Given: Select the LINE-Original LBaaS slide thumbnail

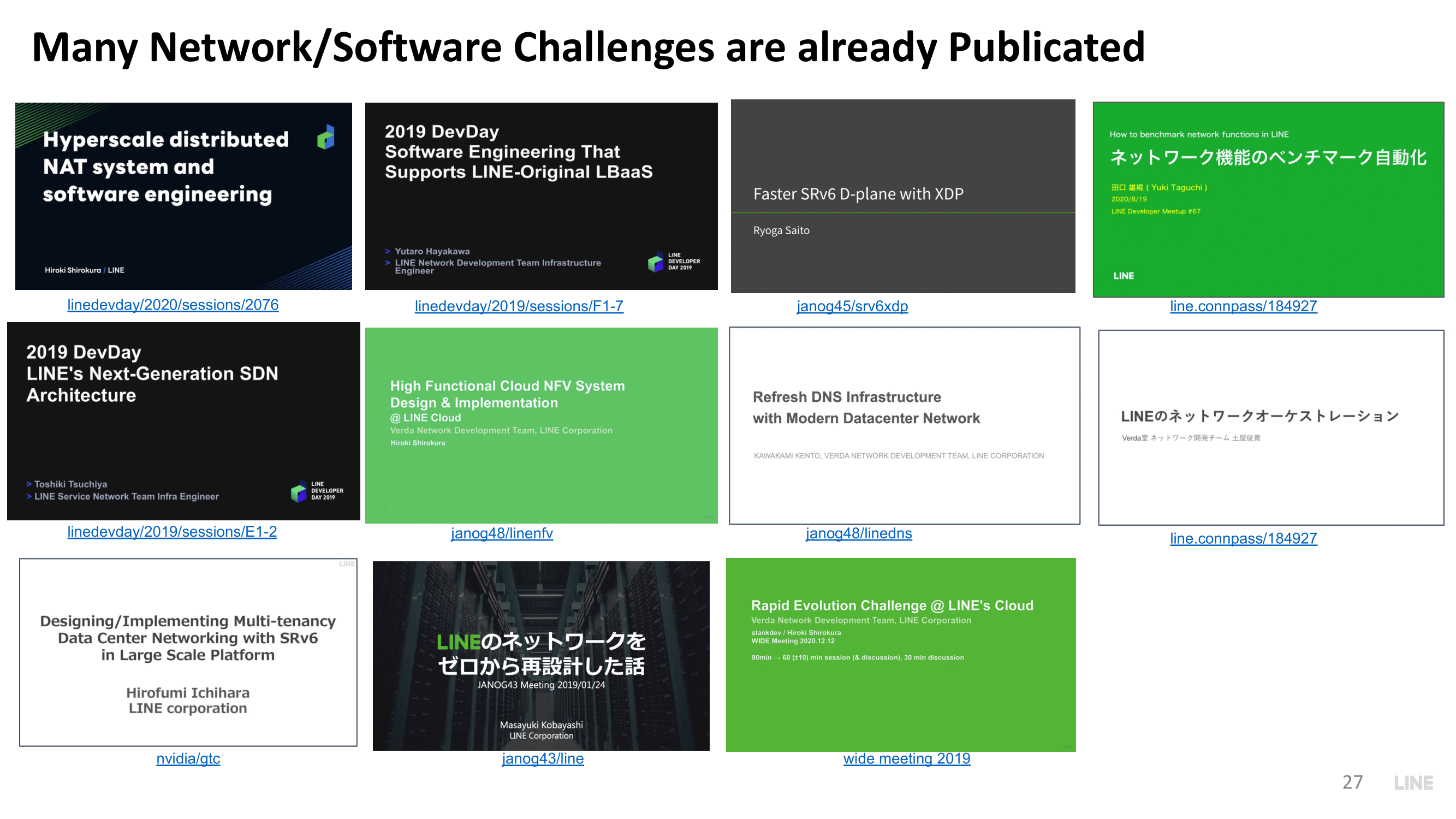Looking at the screenshot, I should (542, 196).
